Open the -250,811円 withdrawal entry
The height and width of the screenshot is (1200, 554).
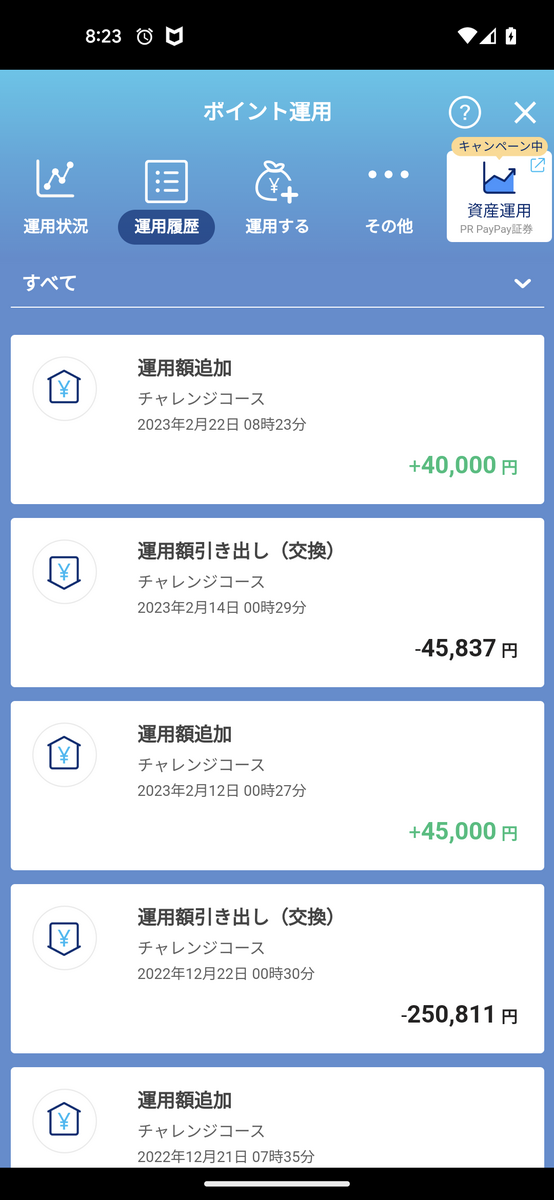pyautogui.click(x=277, y=968)
